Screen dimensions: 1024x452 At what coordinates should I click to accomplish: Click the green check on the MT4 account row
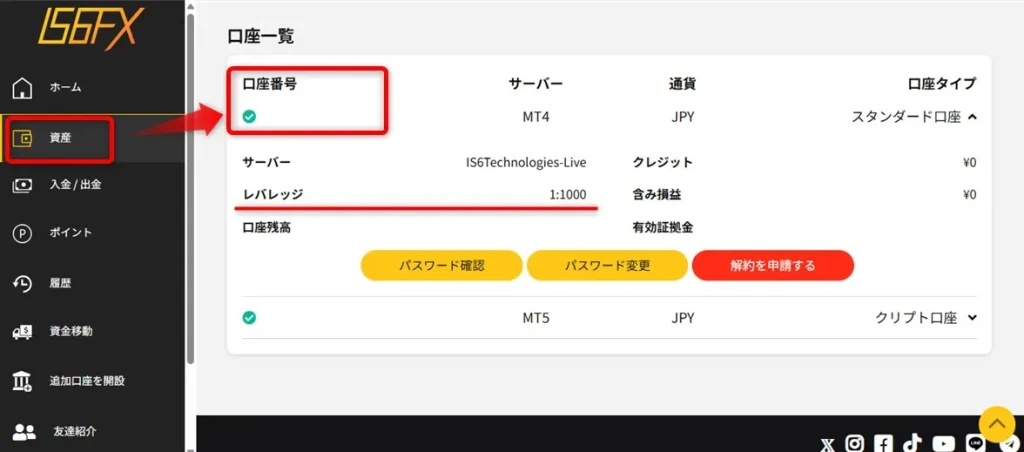pyautogui.click(x=249, y=117)
